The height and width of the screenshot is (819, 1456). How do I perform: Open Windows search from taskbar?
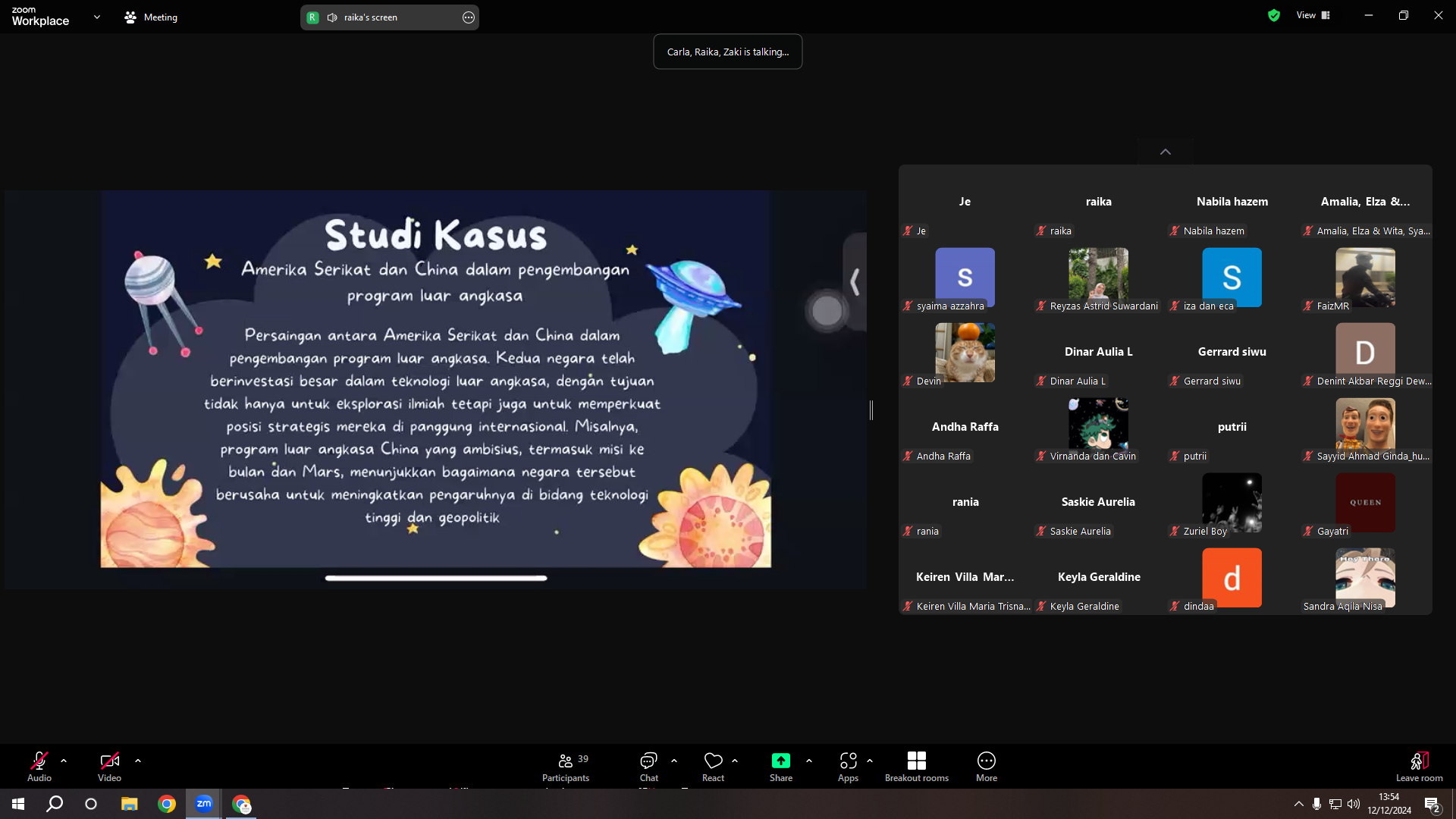point(55,804)
